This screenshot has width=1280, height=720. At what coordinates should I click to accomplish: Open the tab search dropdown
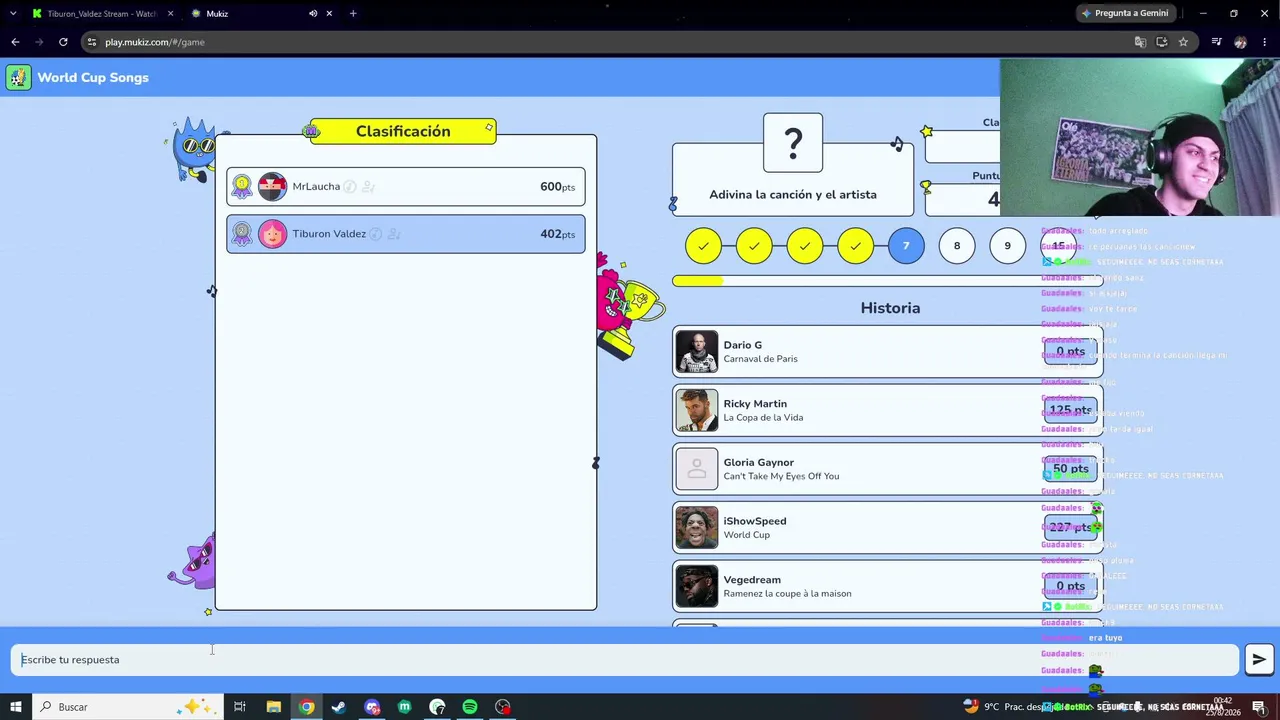(x=13, y=13)
